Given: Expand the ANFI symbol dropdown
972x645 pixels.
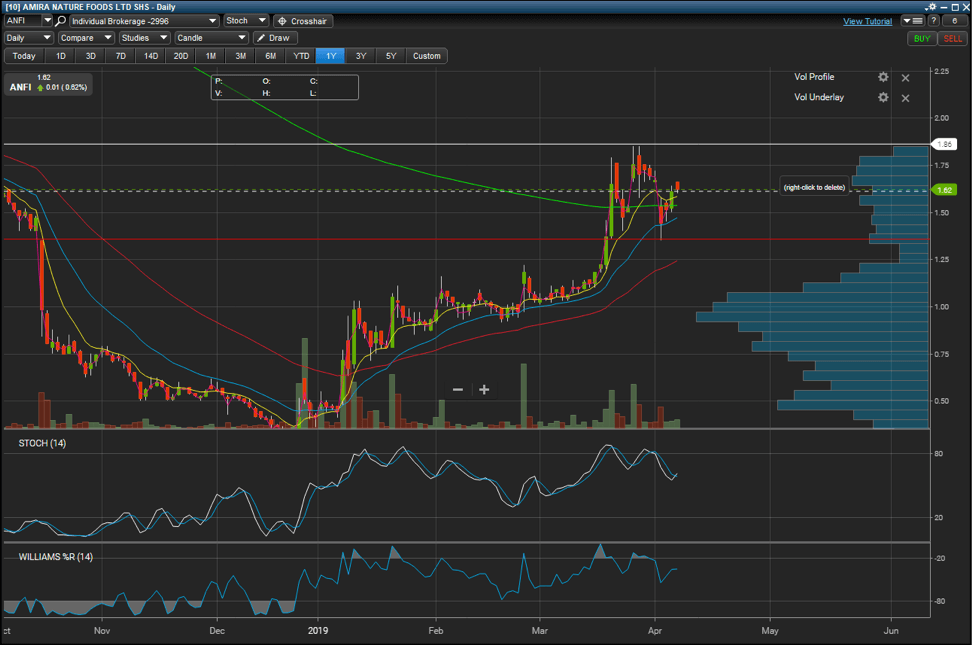Looking at the screenshot, I should (x=47, y=20).
